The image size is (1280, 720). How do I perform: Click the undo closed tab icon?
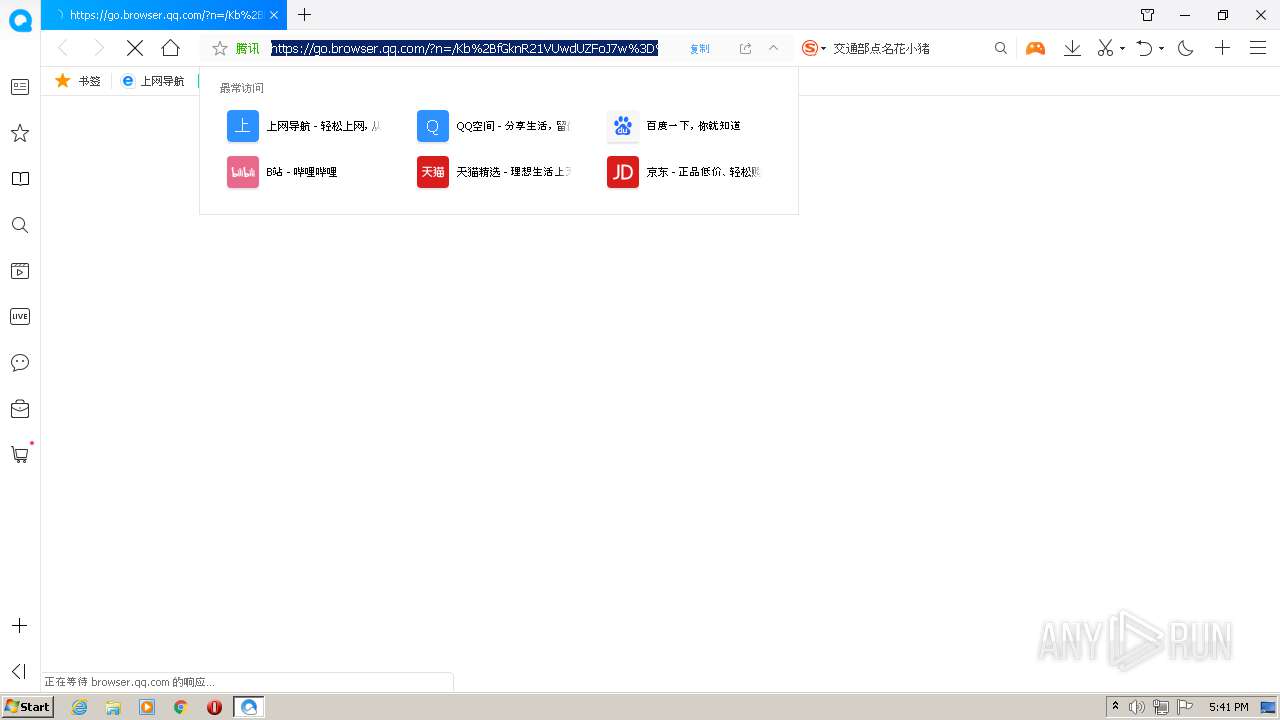[x=1145, y=48]
